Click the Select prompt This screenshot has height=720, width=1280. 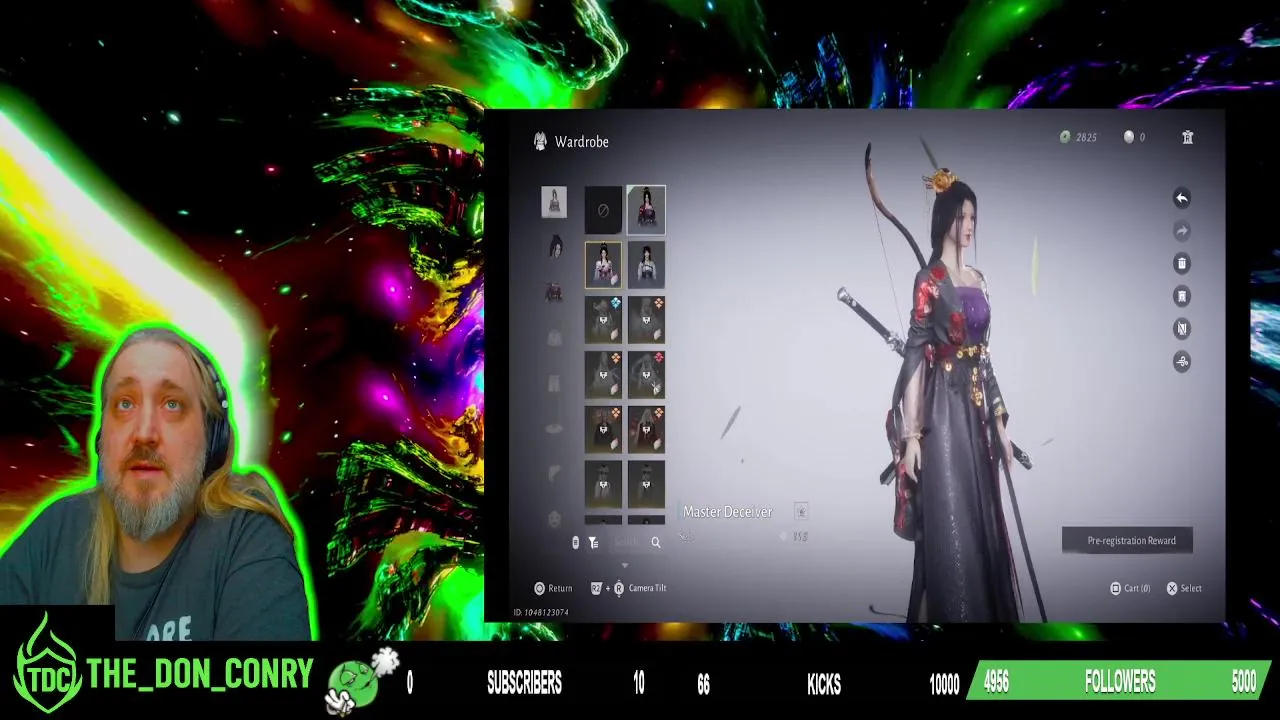click(1184, 588)
